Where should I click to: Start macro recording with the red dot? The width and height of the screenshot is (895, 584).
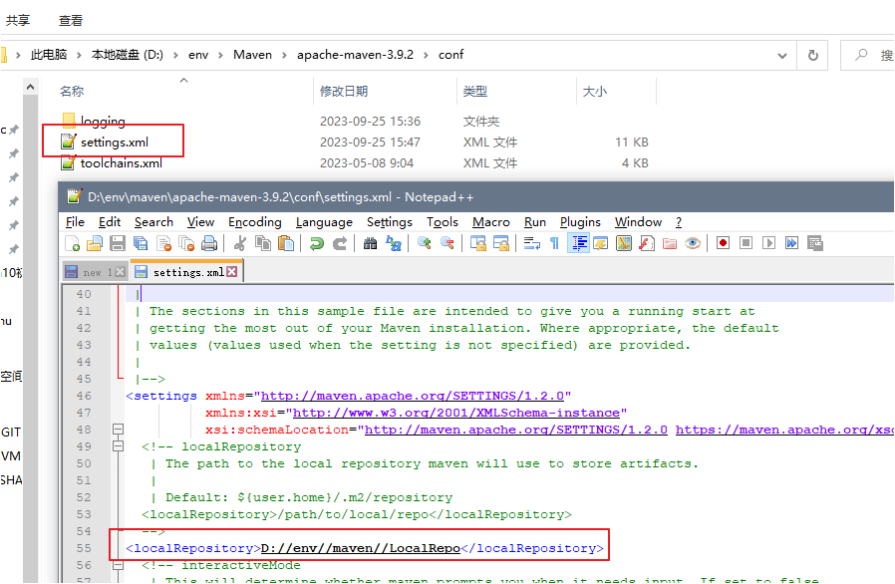[x=723, y=243]
